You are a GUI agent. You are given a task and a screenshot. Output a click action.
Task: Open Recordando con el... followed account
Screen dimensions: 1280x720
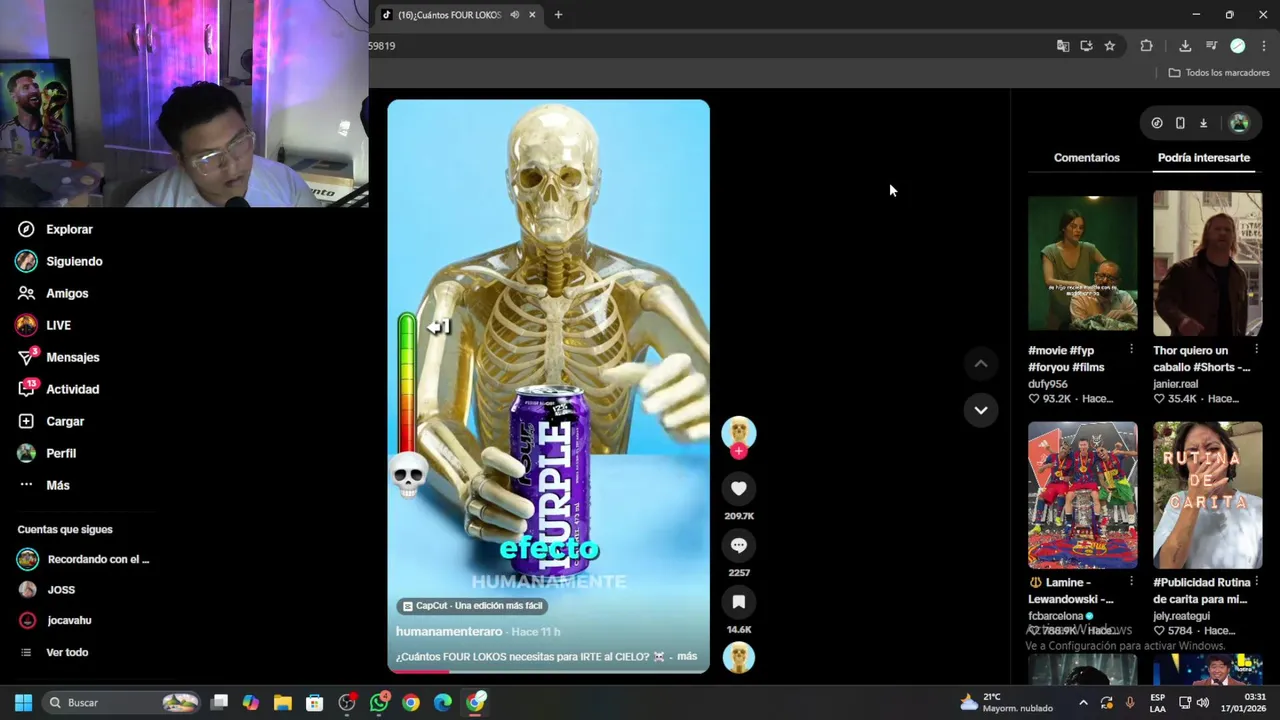pos(84,559)
